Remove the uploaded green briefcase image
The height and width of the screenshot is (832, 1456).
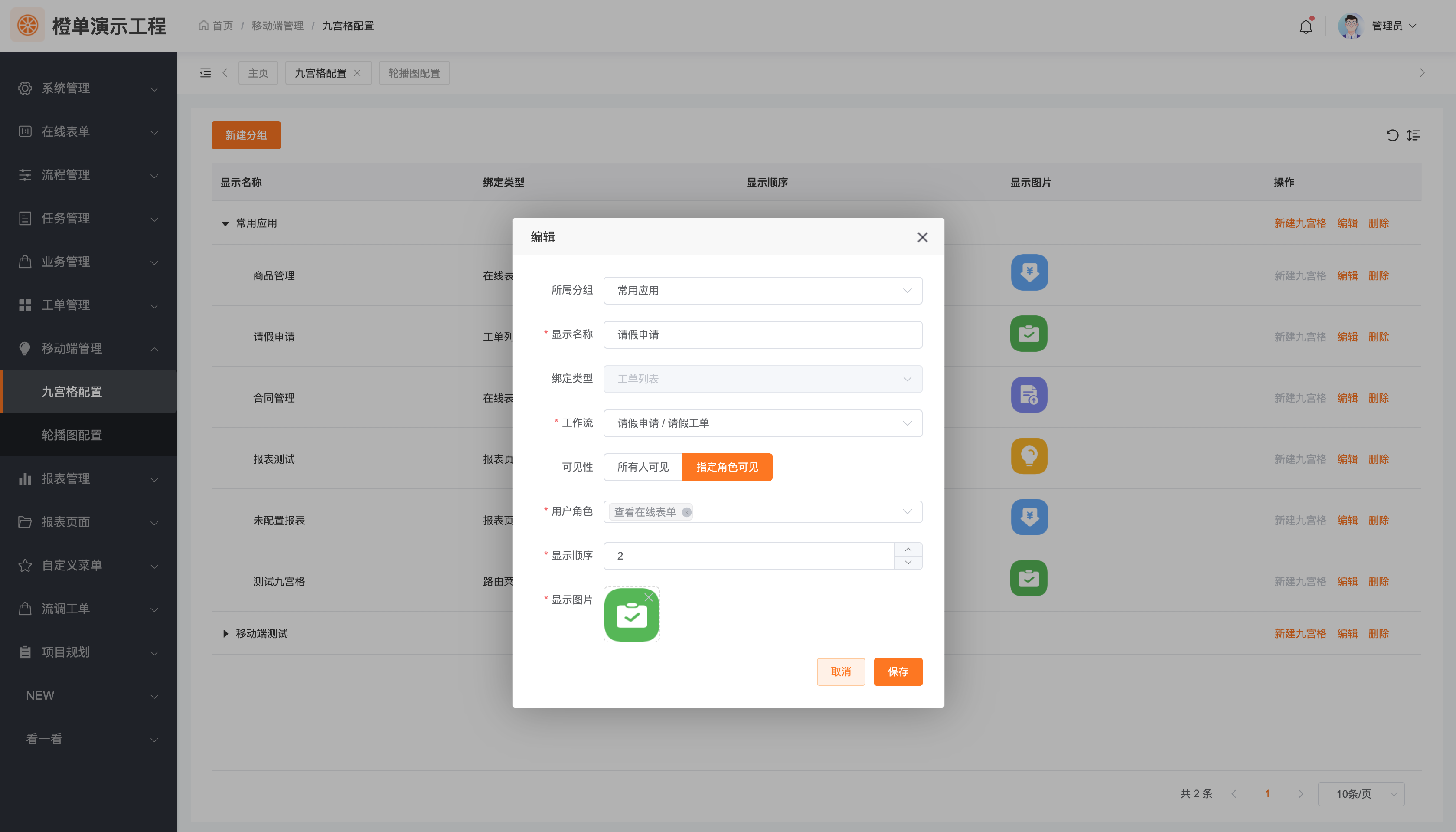(649, 597)
